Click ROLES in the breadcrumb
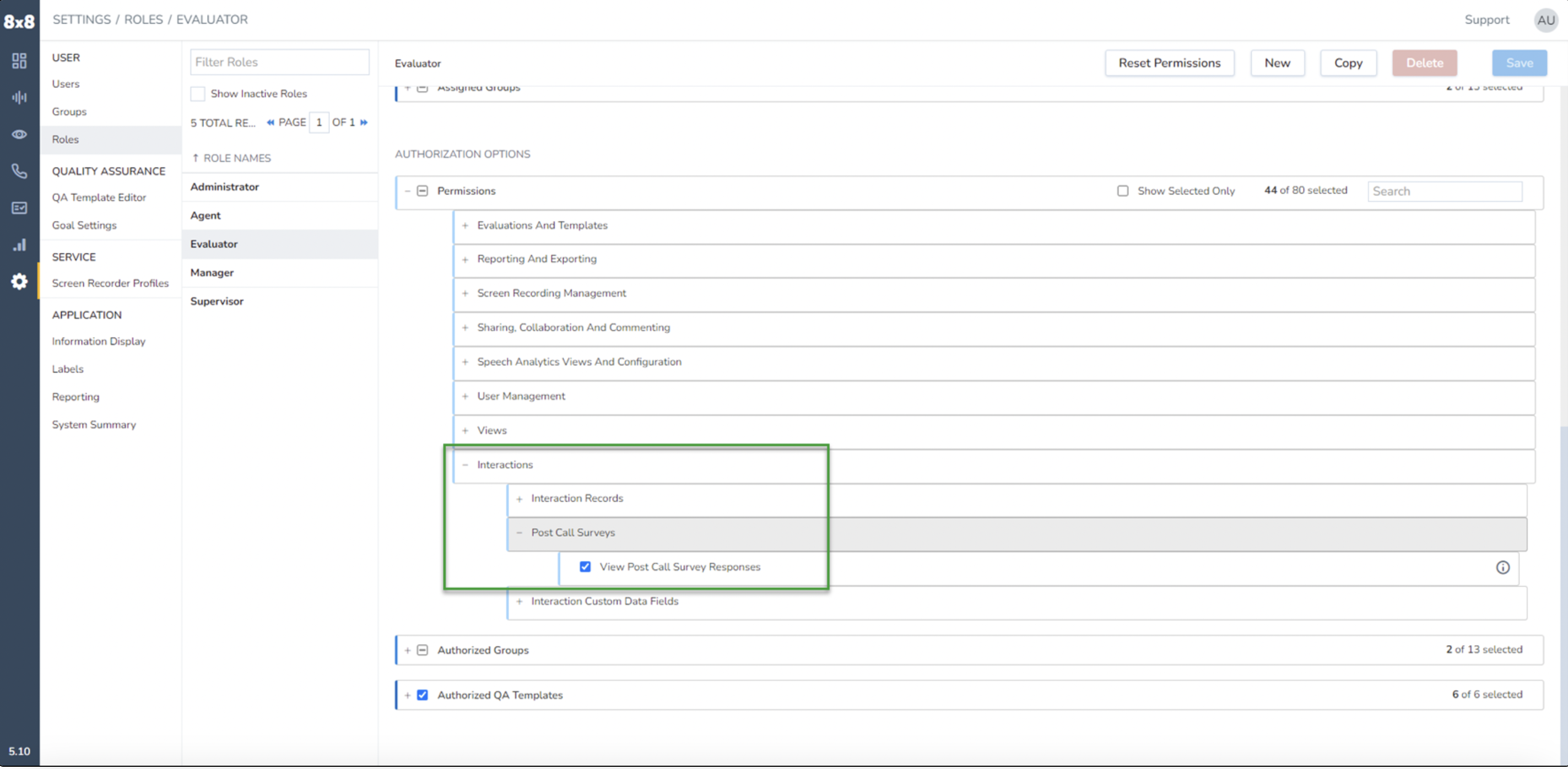The width and height of the screenshot is (1568, 769). coord(144,19)
